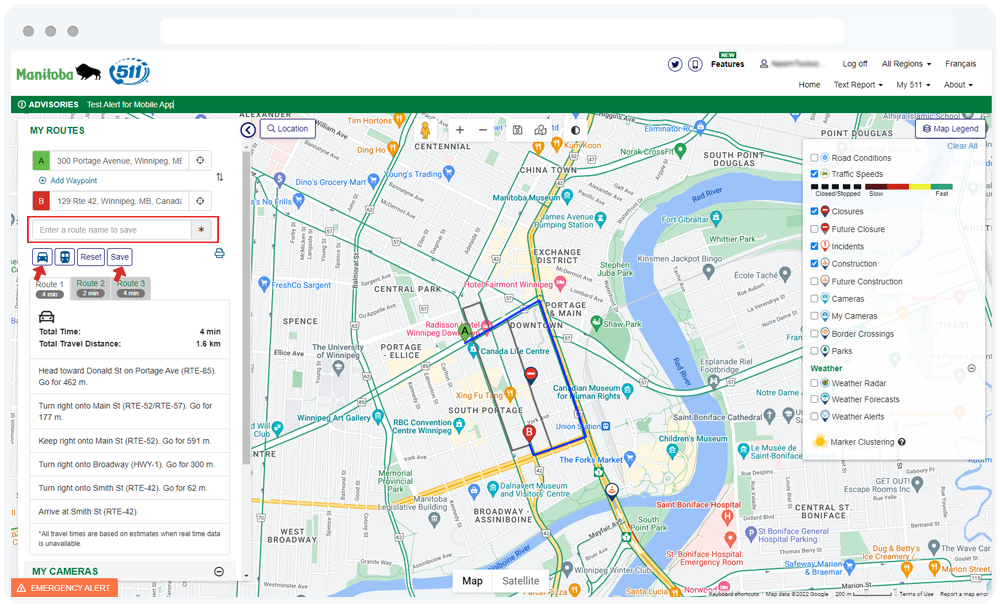Enable the Future Closure checkbox
1000x609 pixels.
[x=814, y=229]
